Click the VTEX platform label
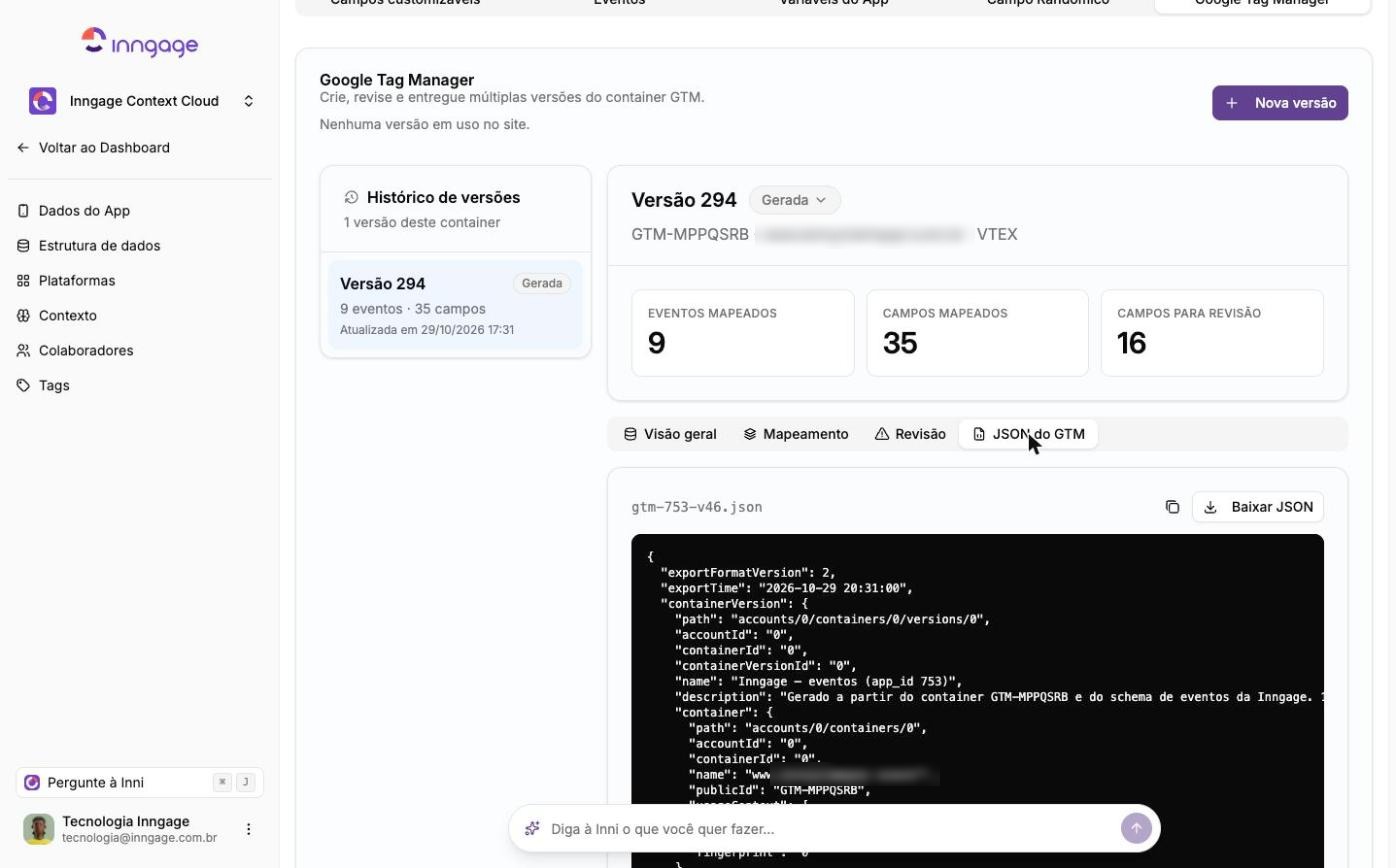This screenshot has height=868, width=1396. point(997,234)
